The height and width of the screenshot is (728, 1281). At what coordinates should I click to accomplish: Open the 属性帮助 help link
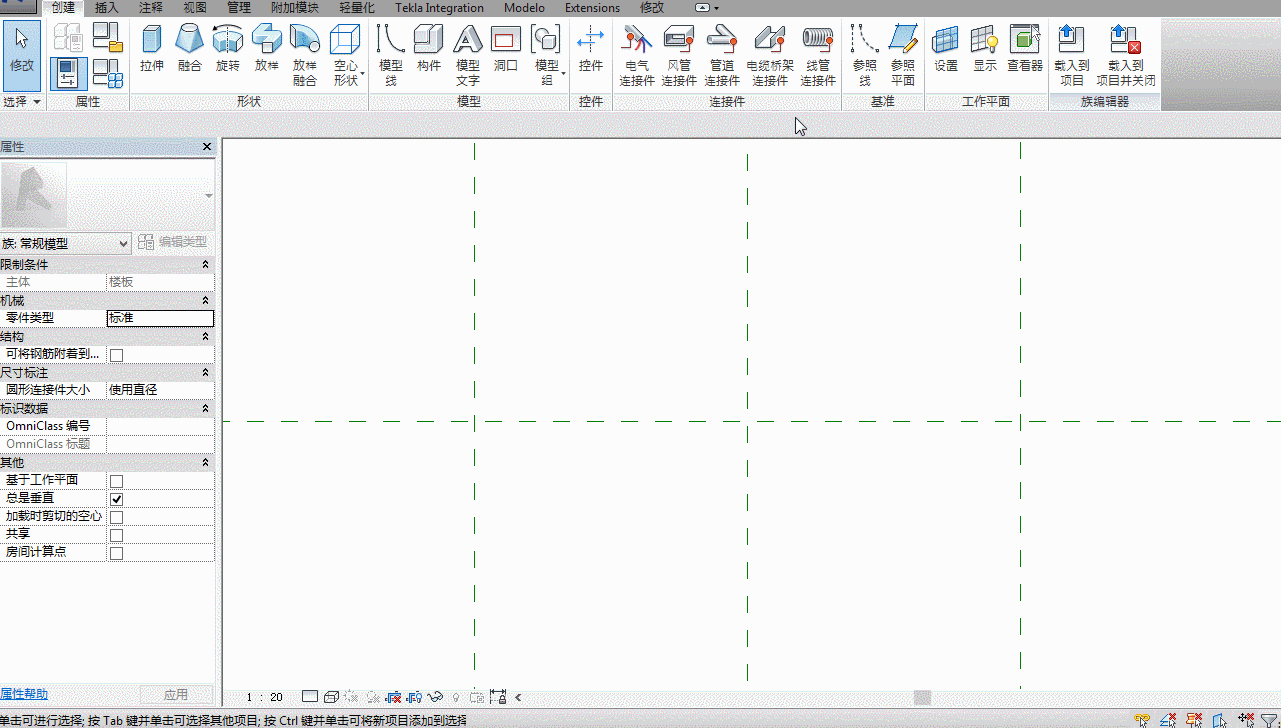[24, 694]
